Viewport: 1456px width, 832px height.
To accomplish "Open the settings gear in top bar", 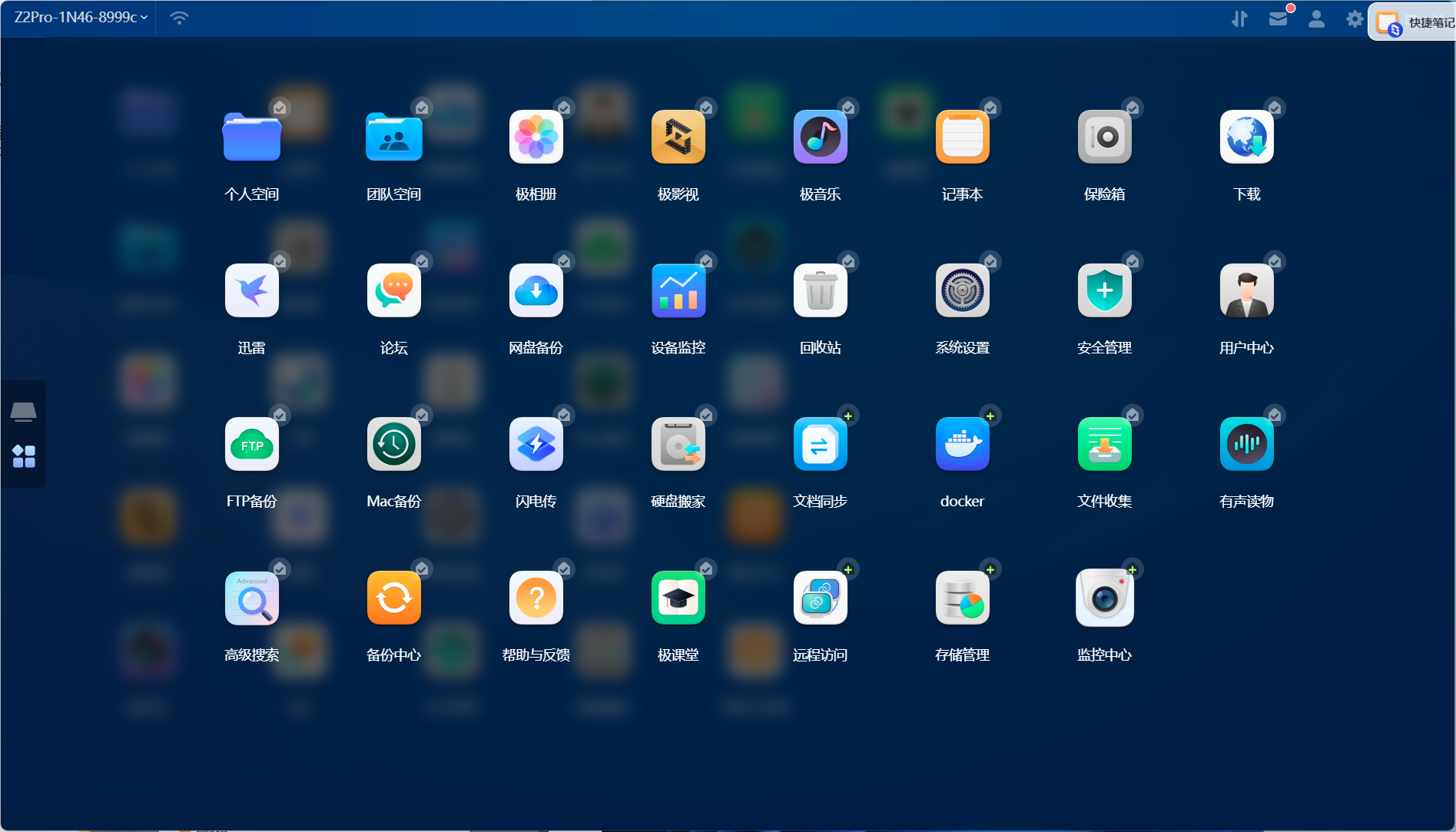I will [1355, 19].
